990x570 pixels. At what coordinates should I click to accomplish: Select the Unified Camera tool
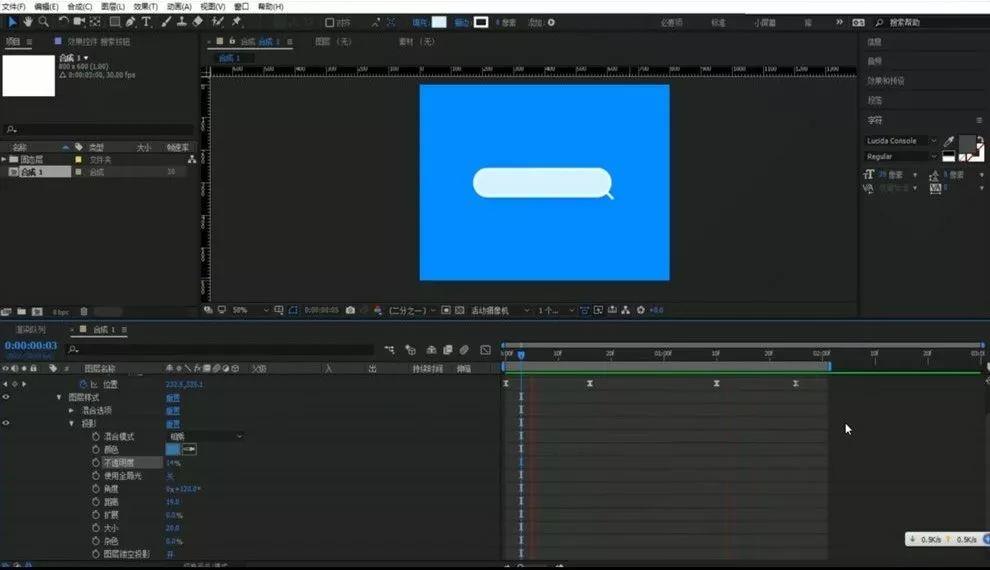pos(79,22)
